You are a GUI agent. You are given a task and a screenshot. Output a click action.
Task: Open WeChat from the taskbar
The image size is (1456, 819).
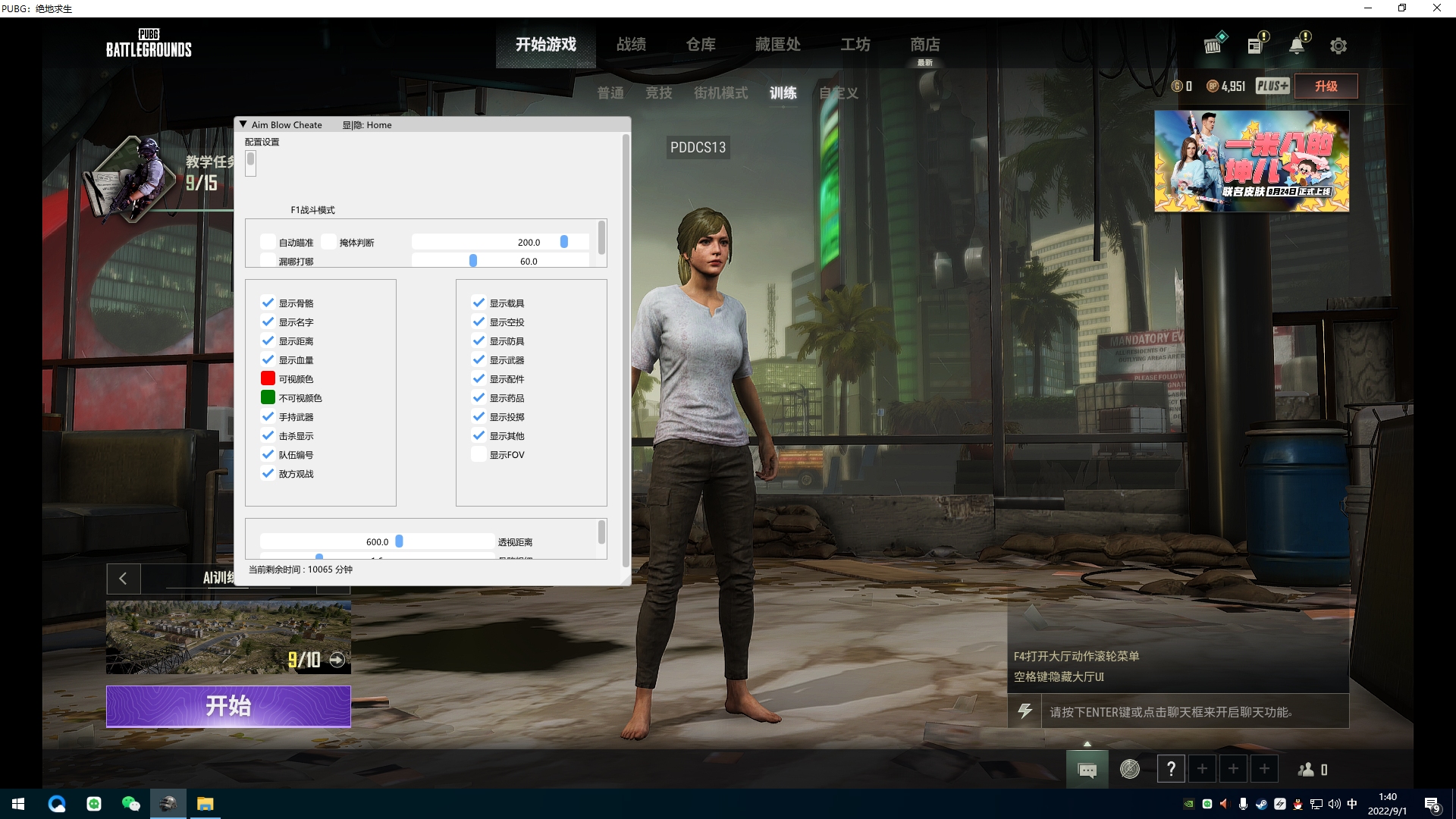[x=130, y=804]
